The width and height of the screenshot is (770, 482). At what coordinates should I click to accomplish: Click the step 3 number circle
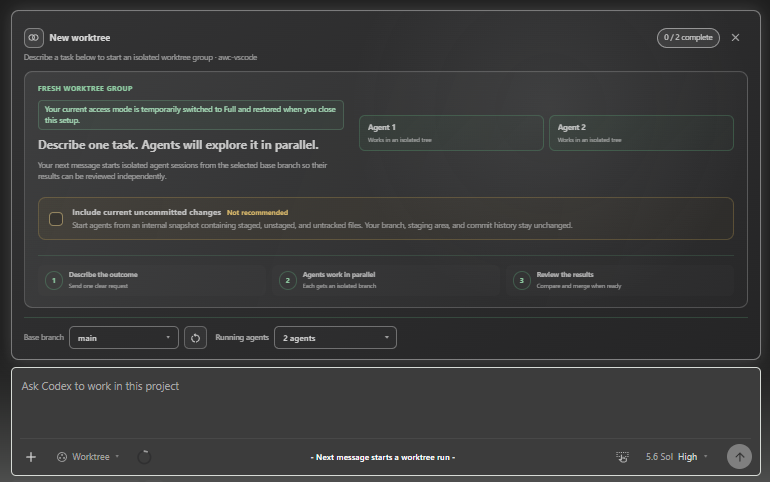522,280
